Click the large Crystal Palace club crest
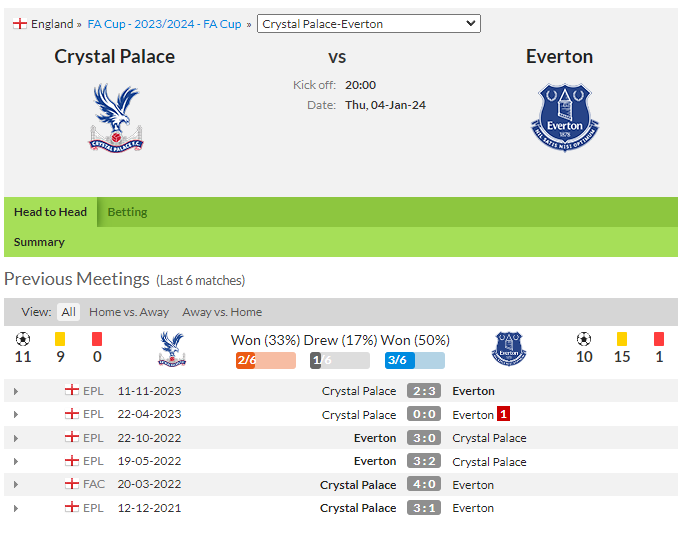Viewport: 683px width, 551px height. 116,118
